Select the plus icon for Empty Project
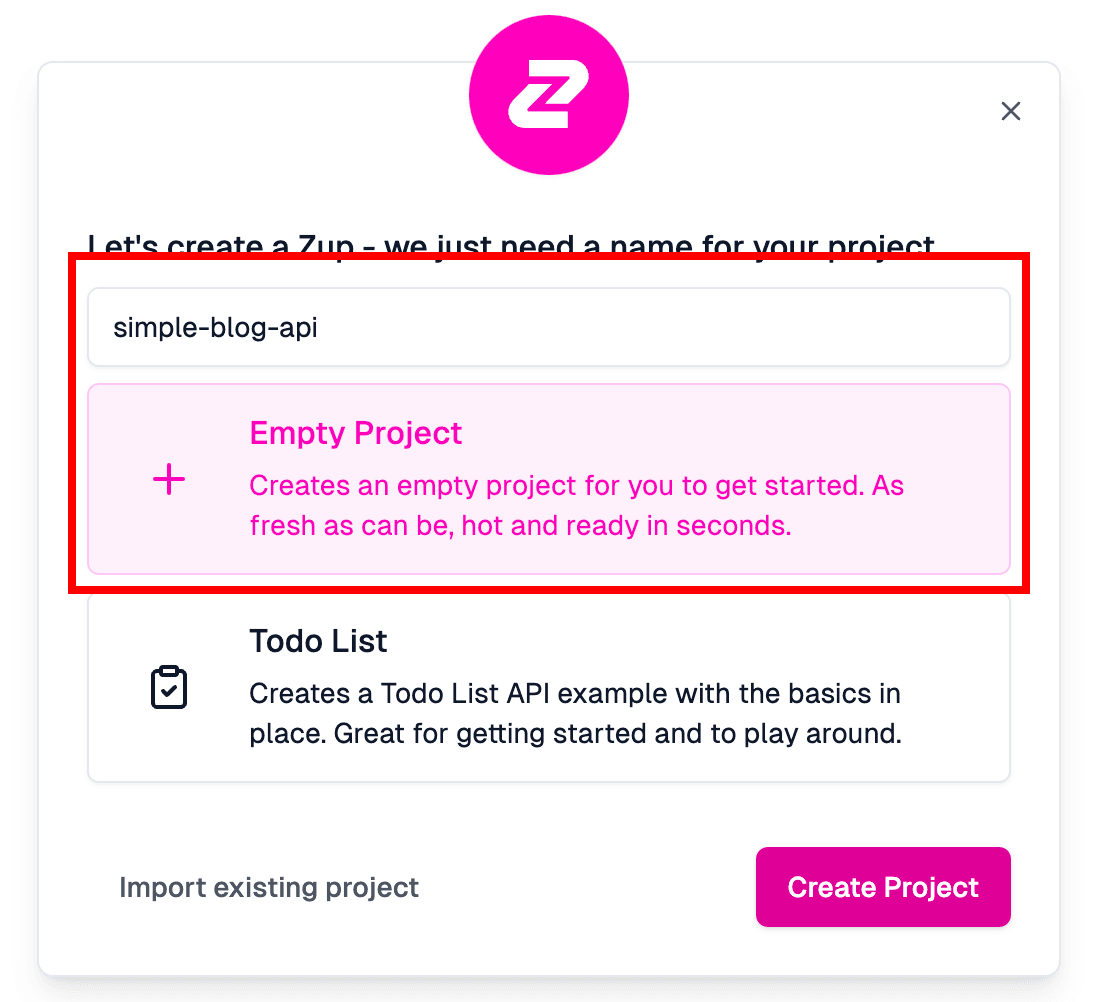Screen dimensions: 1098x1002 pos(168,479)
